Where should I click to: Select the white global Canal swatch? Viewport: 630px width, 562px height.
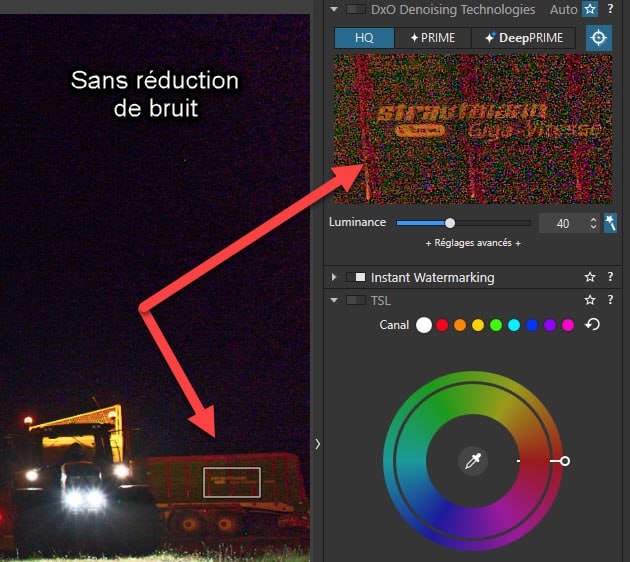coord(424,325)
